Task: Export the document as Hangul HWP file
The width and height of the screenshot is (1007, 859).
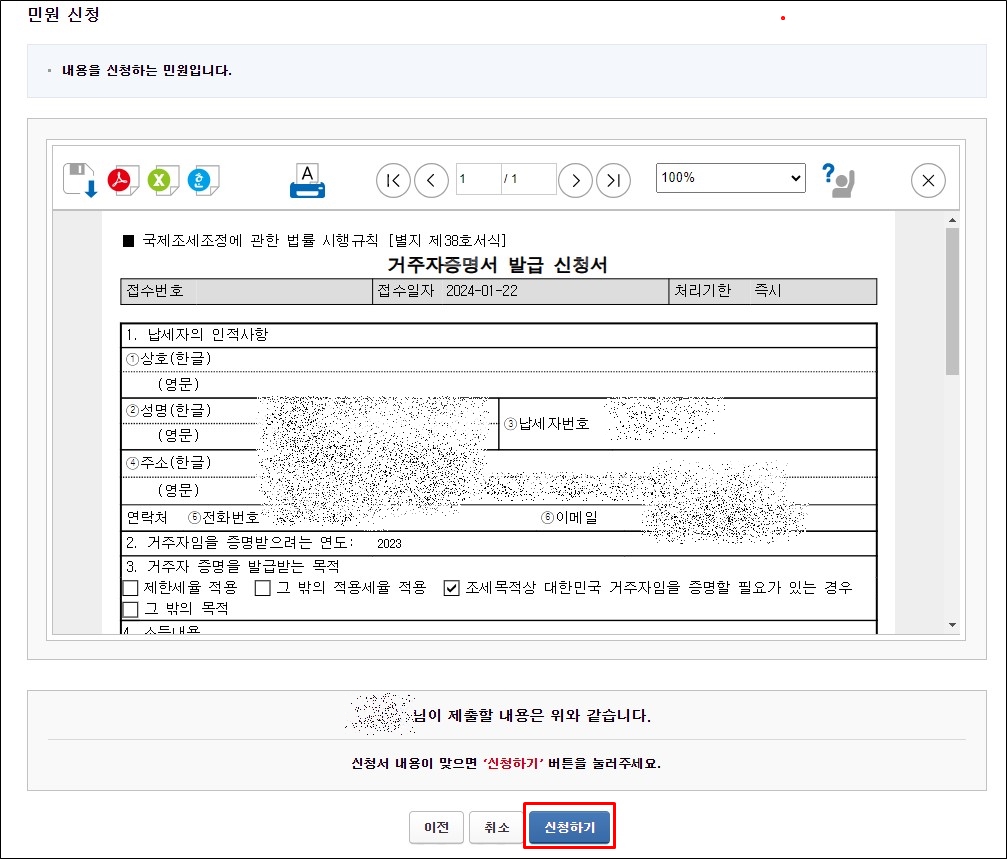Action: (x=202, y=180)
